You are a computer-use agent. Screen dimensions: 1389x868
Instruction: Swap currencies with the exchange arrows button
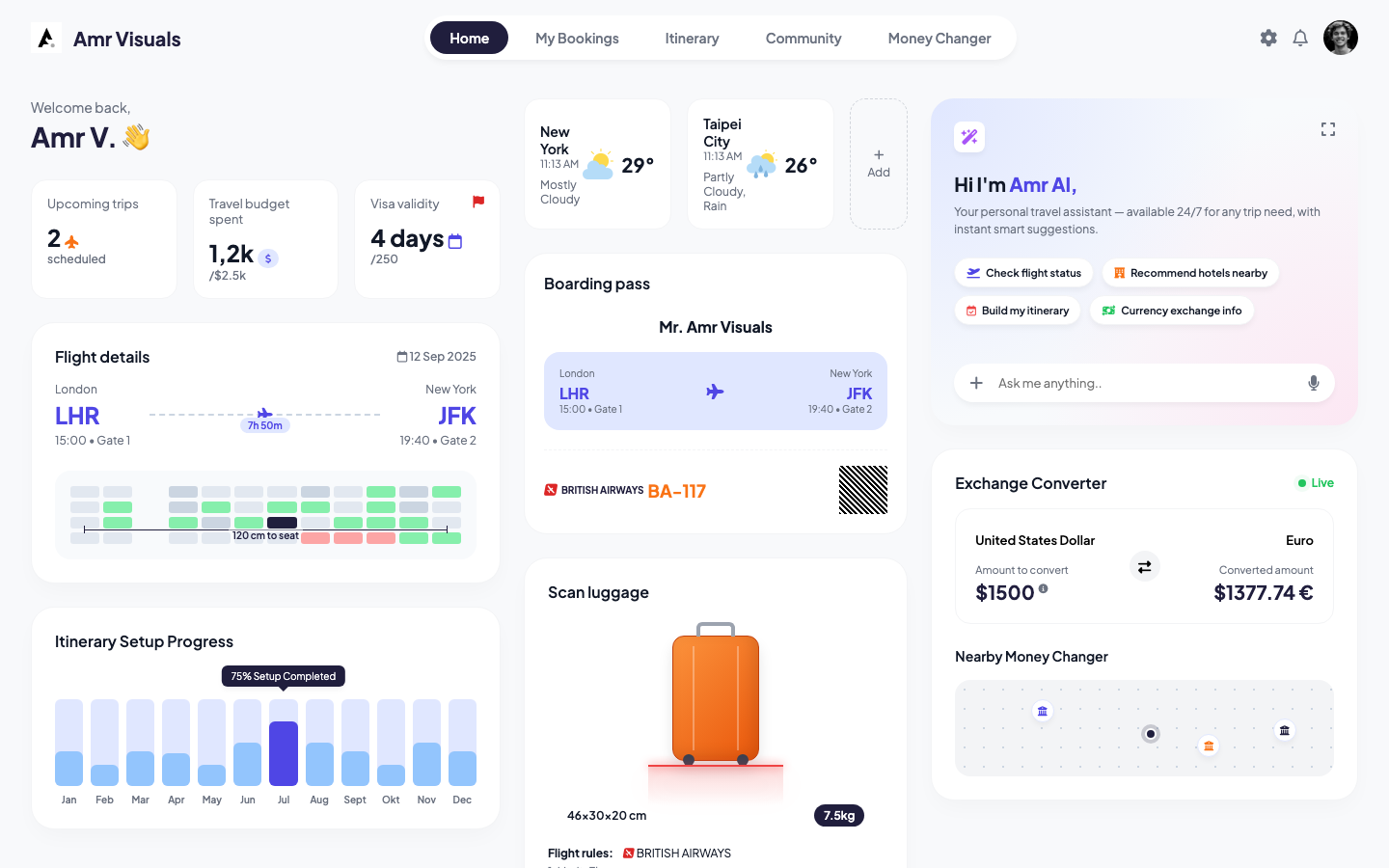coord(1145,567)
